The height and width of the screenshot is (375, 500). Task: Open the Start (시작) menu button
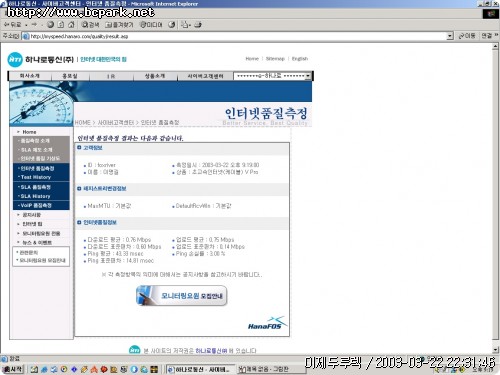pyautogui.click(x=12, y=369)
